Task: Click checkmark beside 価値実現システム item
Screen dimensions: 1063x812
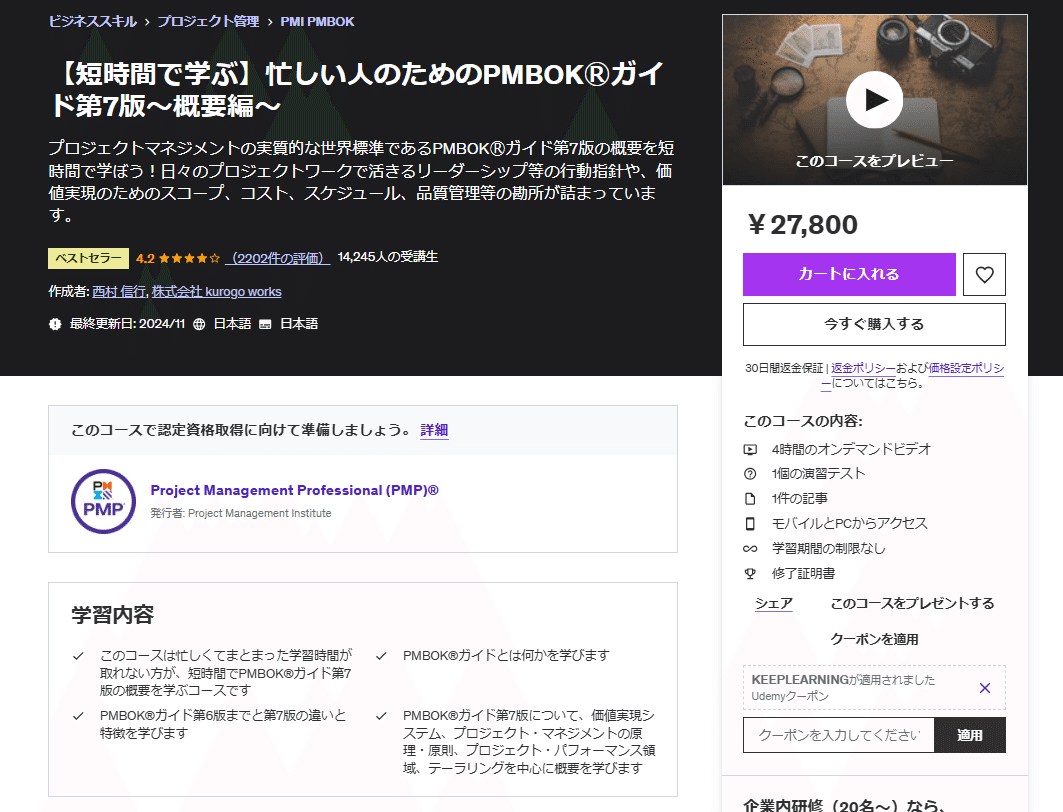Action: (381, 716)
